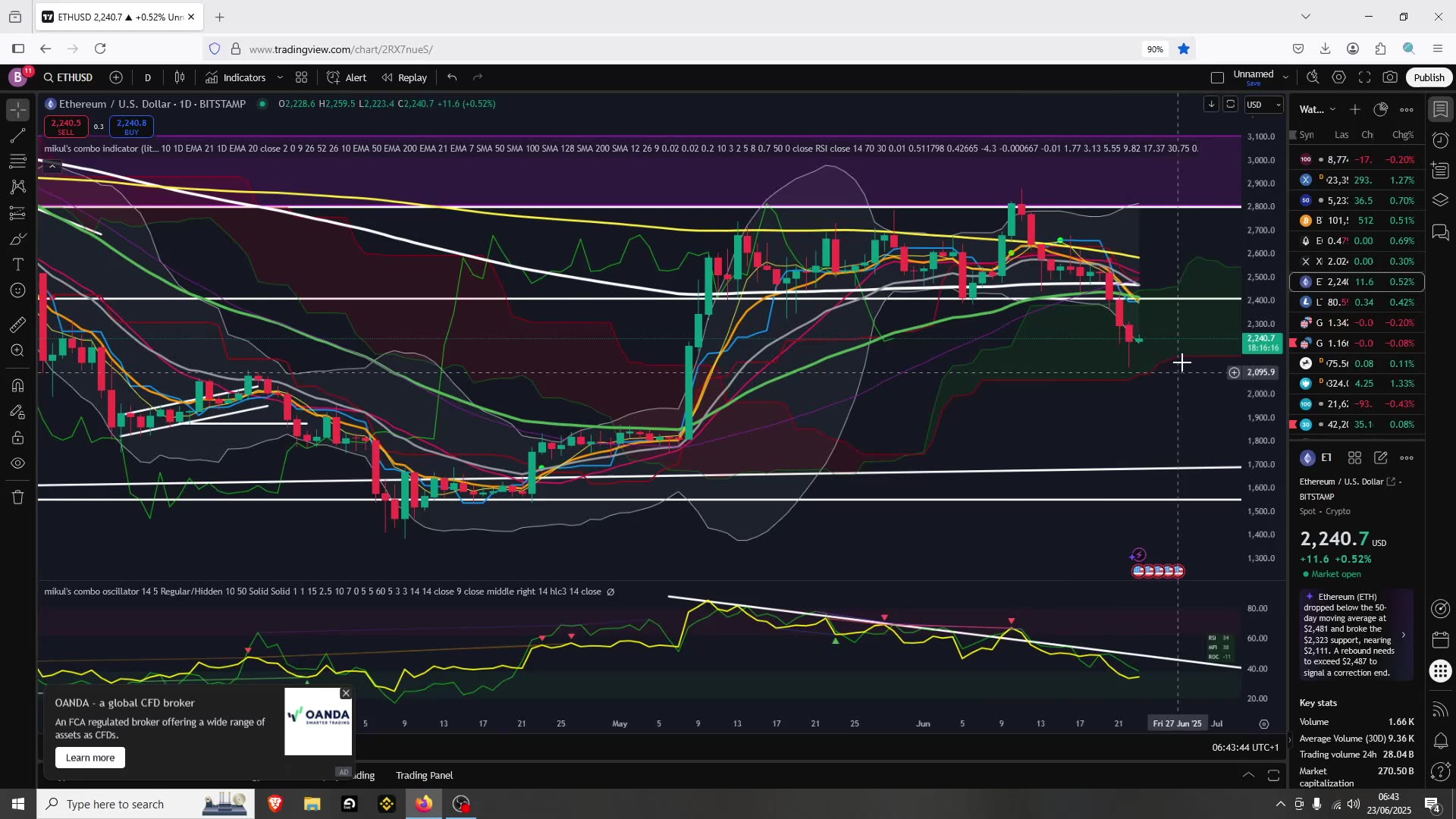Viewport: 1456px width, 819px height.
Task: Select the text annotation tool
Action: click(17, 265)
